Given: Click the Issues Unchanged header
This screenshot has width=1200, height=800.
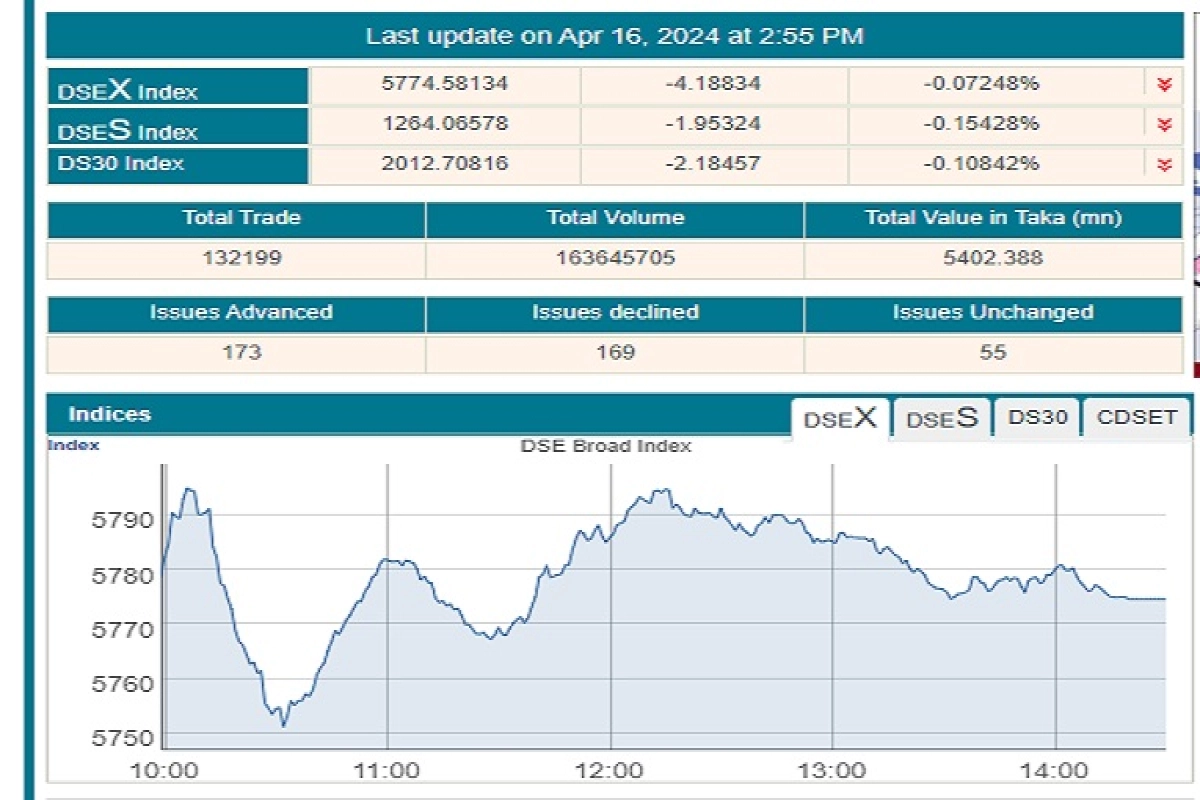Looking at the screenshot, I should 992,313.
